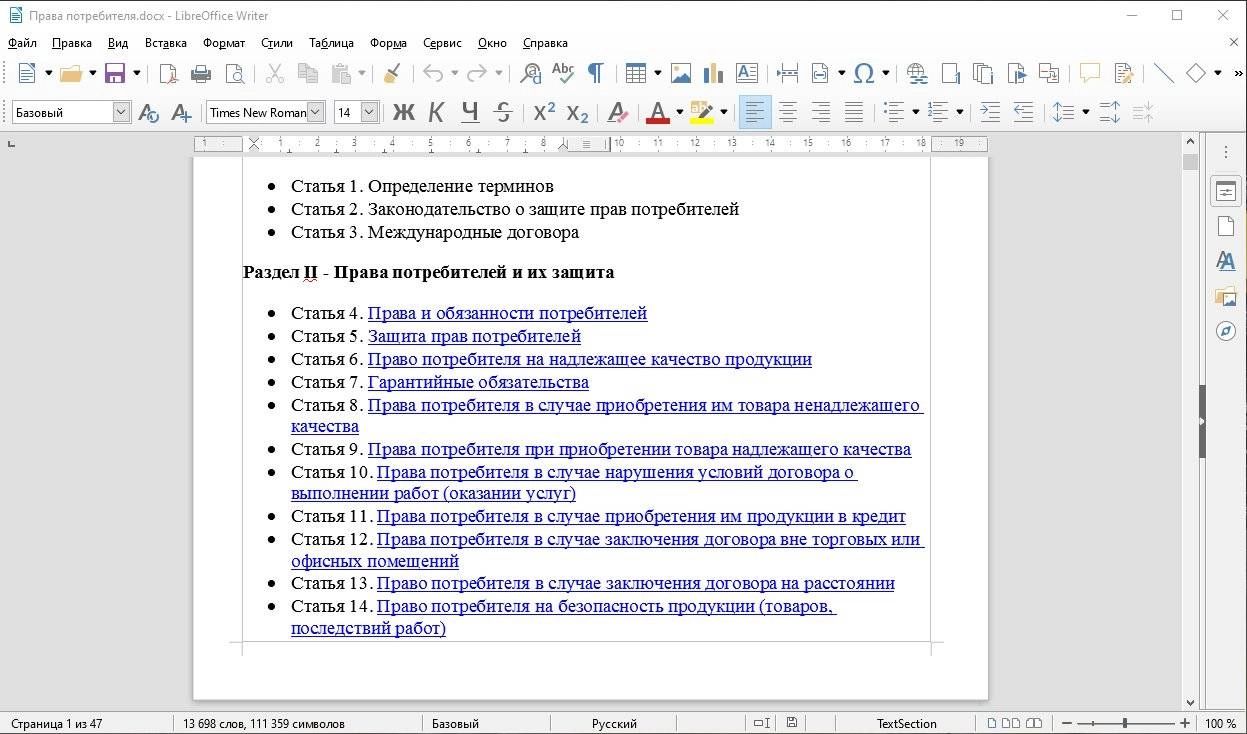
Task: Insert a comment using the speech bubble icon
Action: (x=1089, y=73)
